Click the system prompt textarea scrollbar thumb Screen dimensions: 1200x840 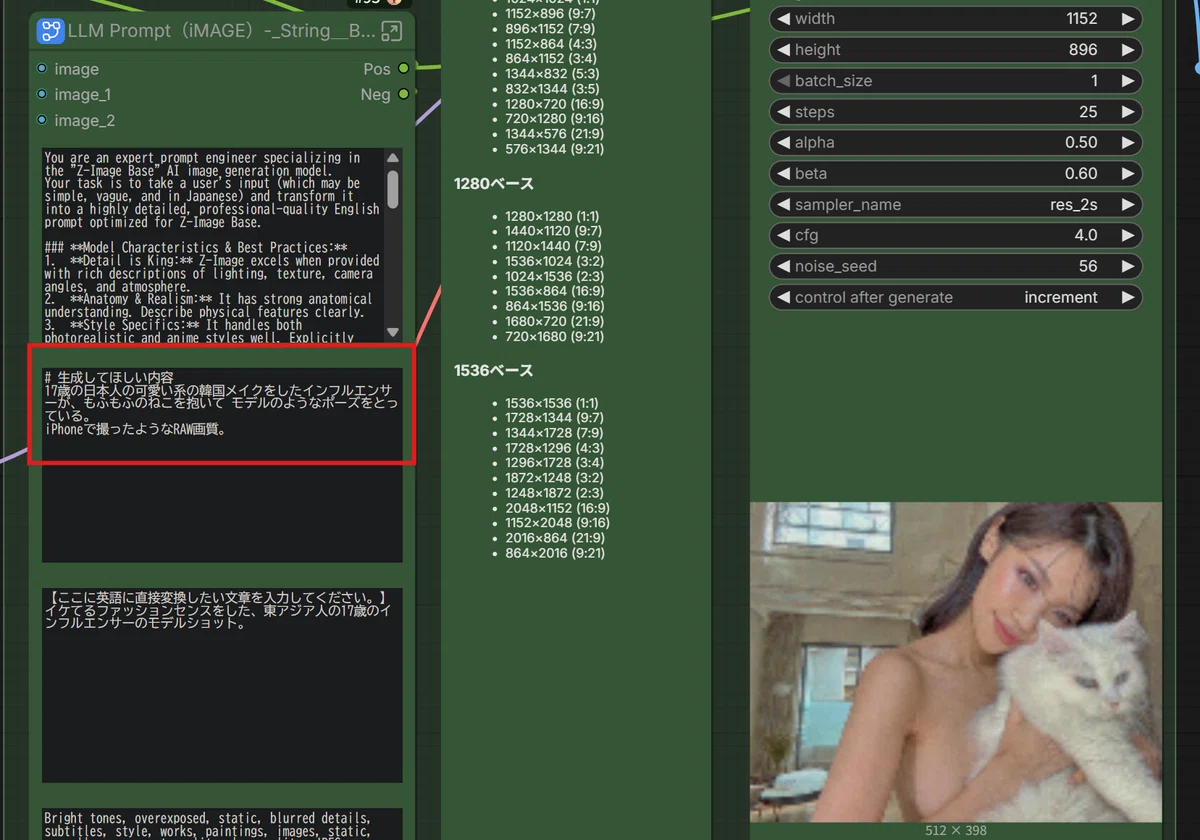click(x=393, y=190)
